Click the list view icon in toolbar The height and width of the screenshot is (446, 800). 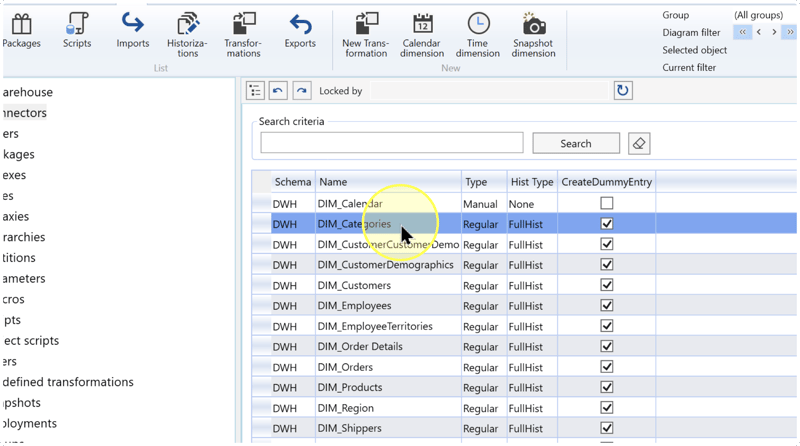pos(255,91)
